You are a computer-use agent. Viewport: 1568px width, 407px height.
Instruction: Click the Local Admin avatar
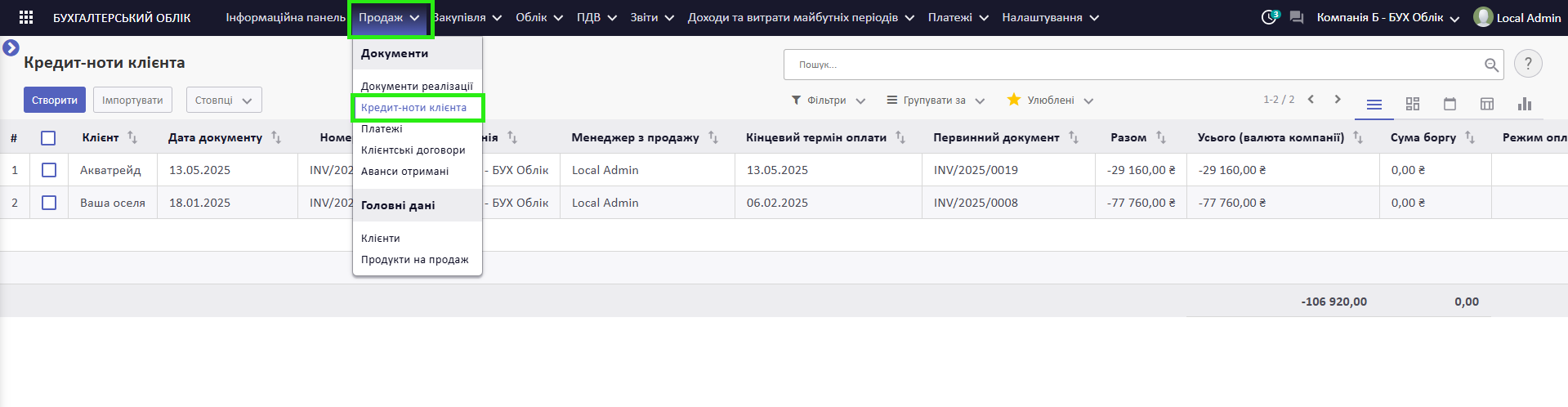click(1483, 17)
